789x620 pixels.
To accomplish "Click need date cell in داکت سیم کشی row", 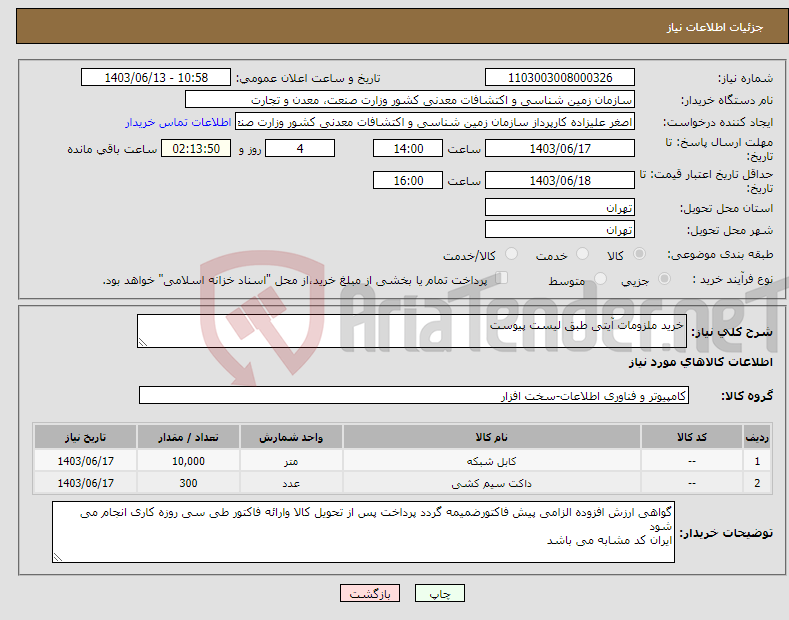I will click(x=86, y=483).
